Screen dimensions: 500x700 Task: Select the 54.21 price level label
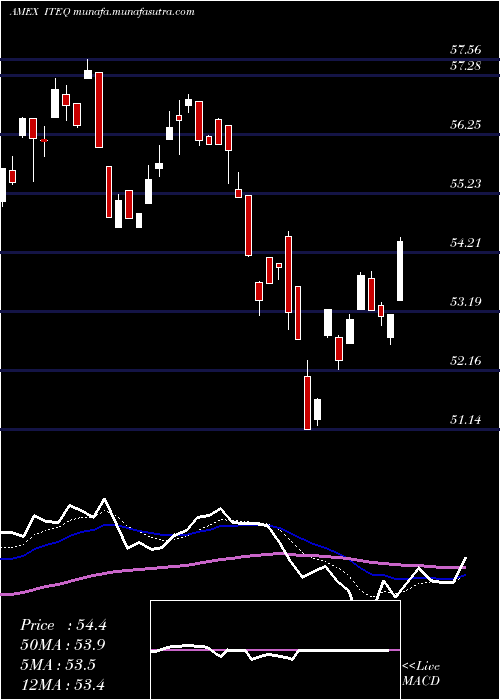[466, 243]
